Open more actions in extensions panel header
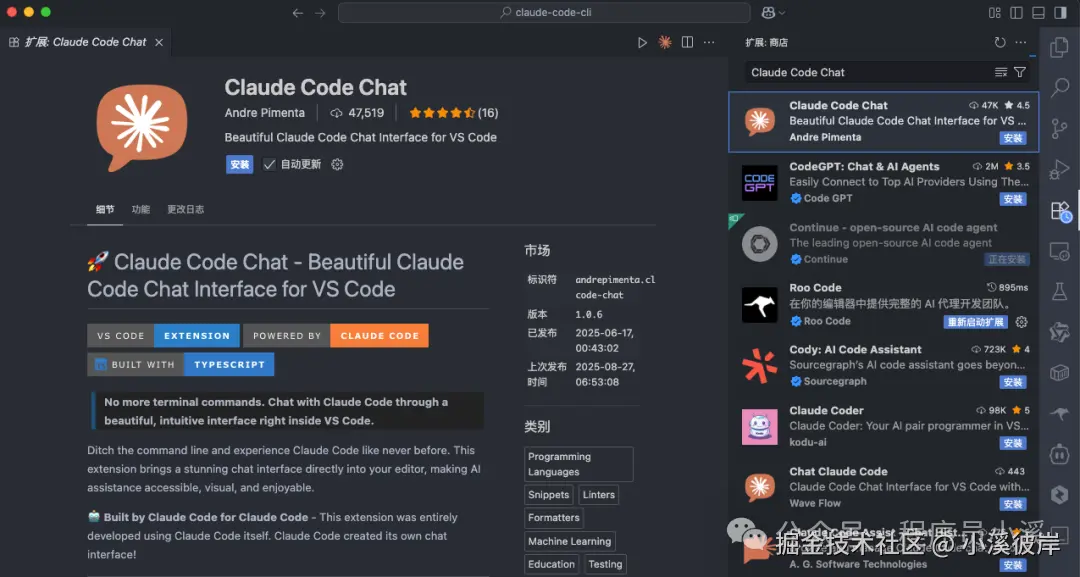1080x577 pixels. coord(1021,42)
